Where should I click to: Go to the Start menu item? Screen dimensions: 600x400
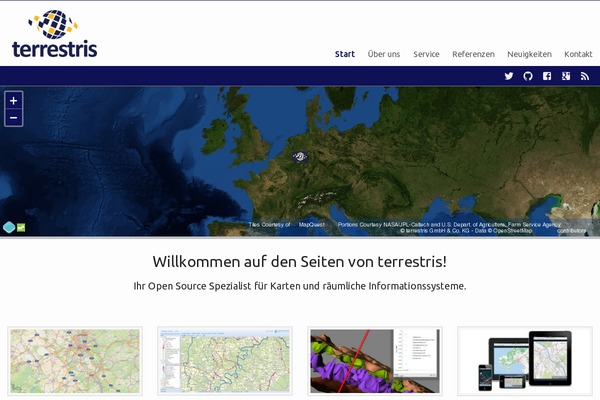(345, 54)
